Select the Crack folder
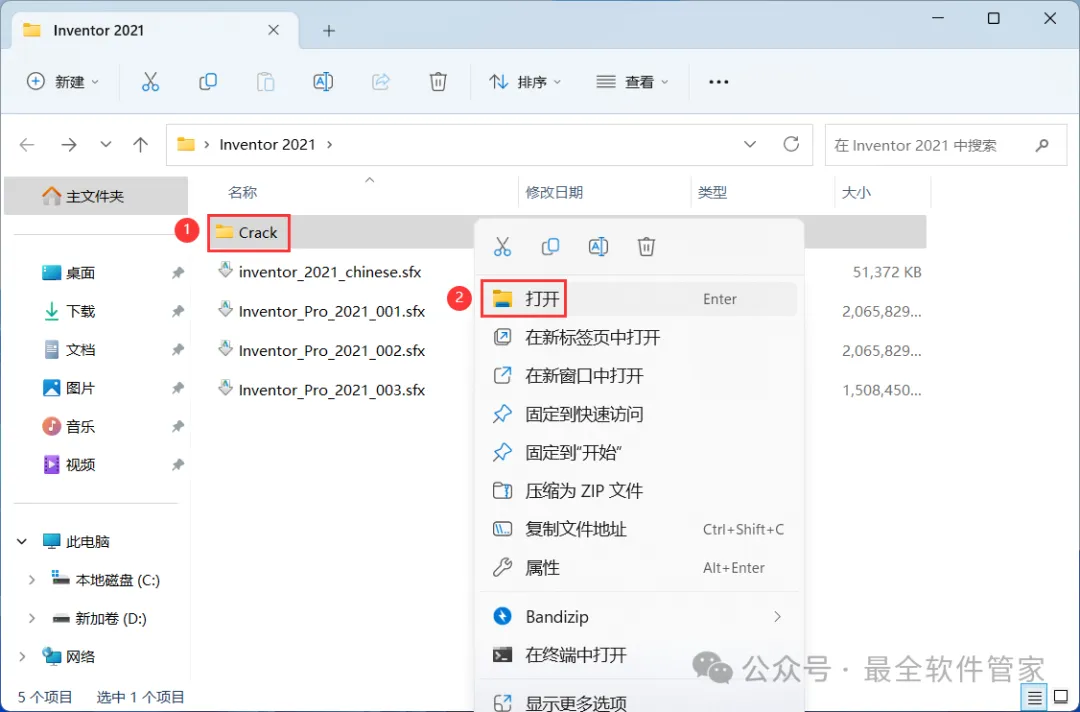1080x712 pixels. (249, 233)
